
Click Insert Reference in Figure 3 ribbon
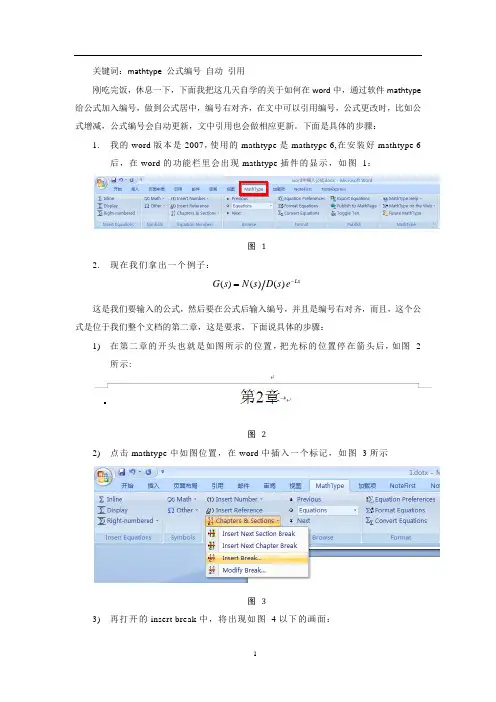click(x=235, y=510)
